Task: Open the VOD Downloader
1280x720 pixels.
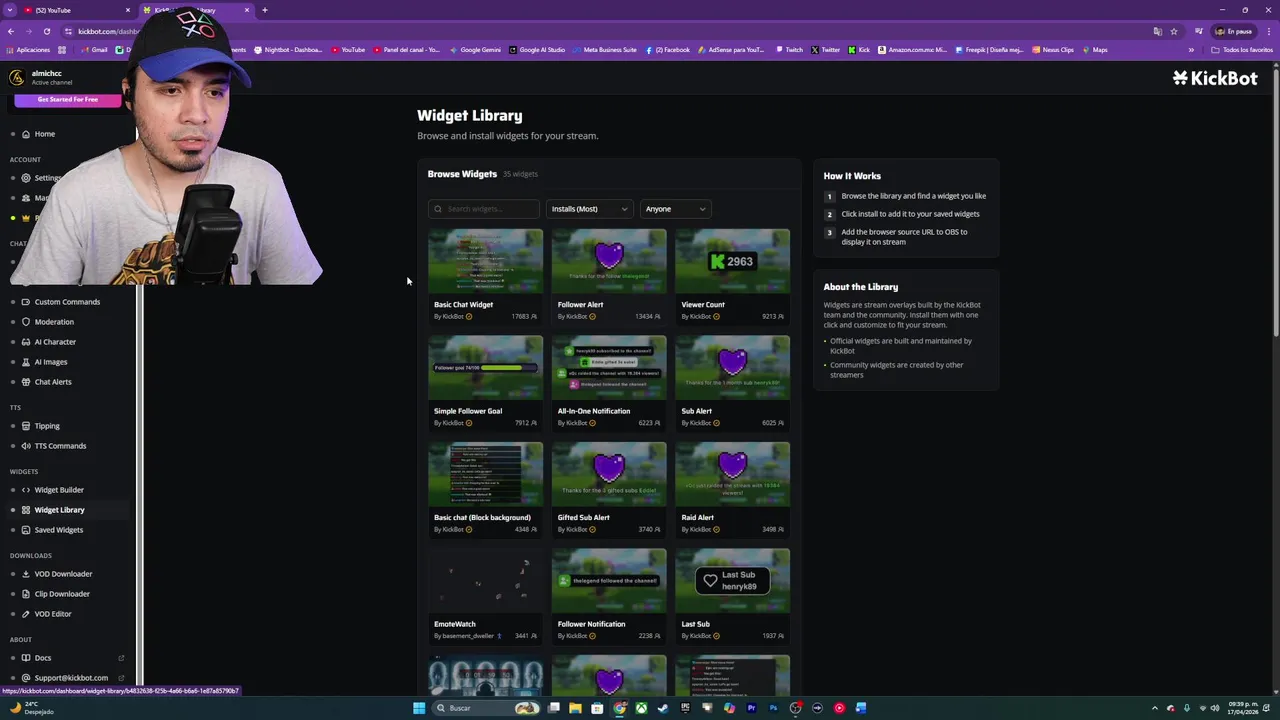Action: point(63,574)
